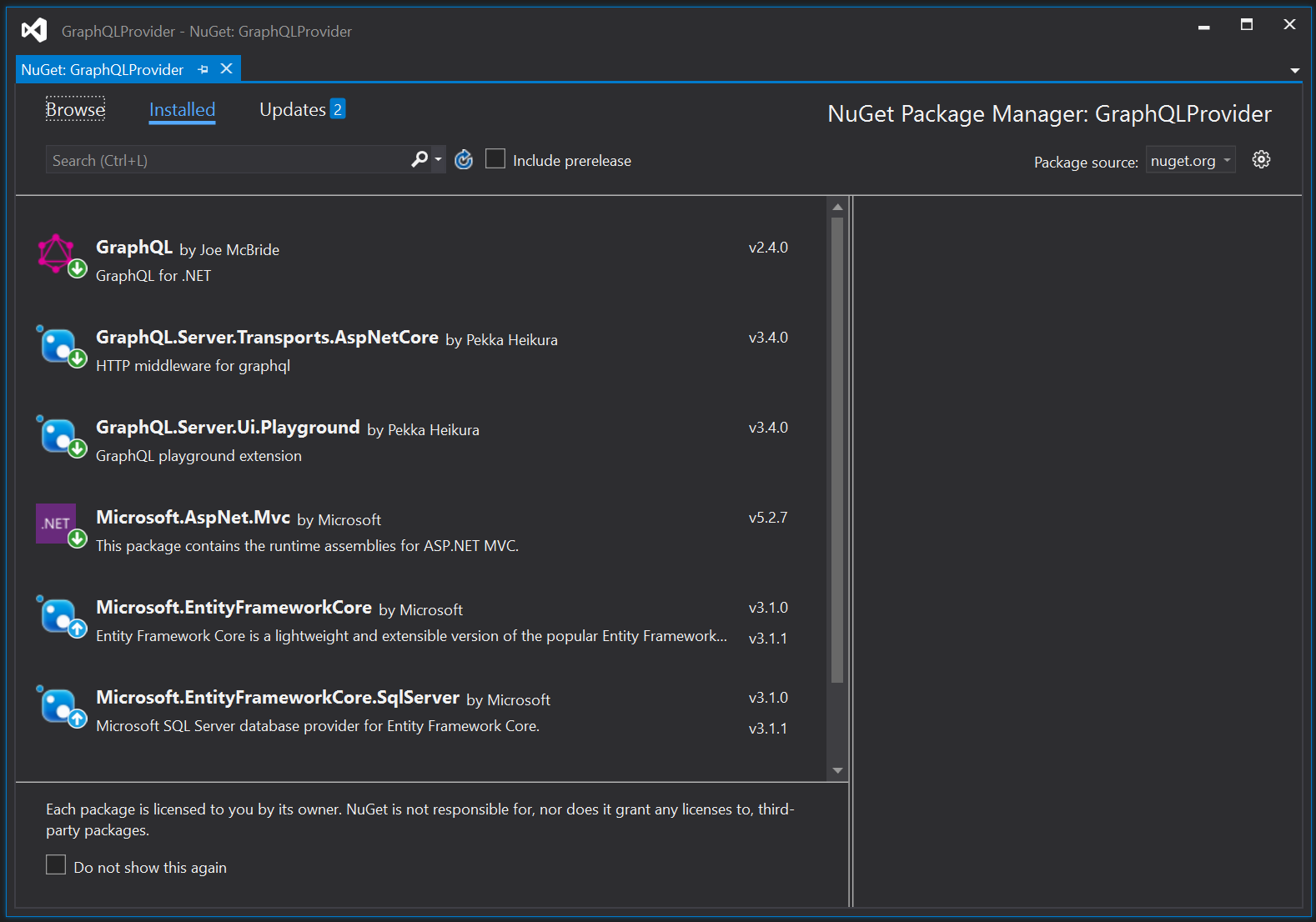Screen dimensions: 1316x922
Task: Open the document tab list dropdown arrow
Action: point(1294,71)
